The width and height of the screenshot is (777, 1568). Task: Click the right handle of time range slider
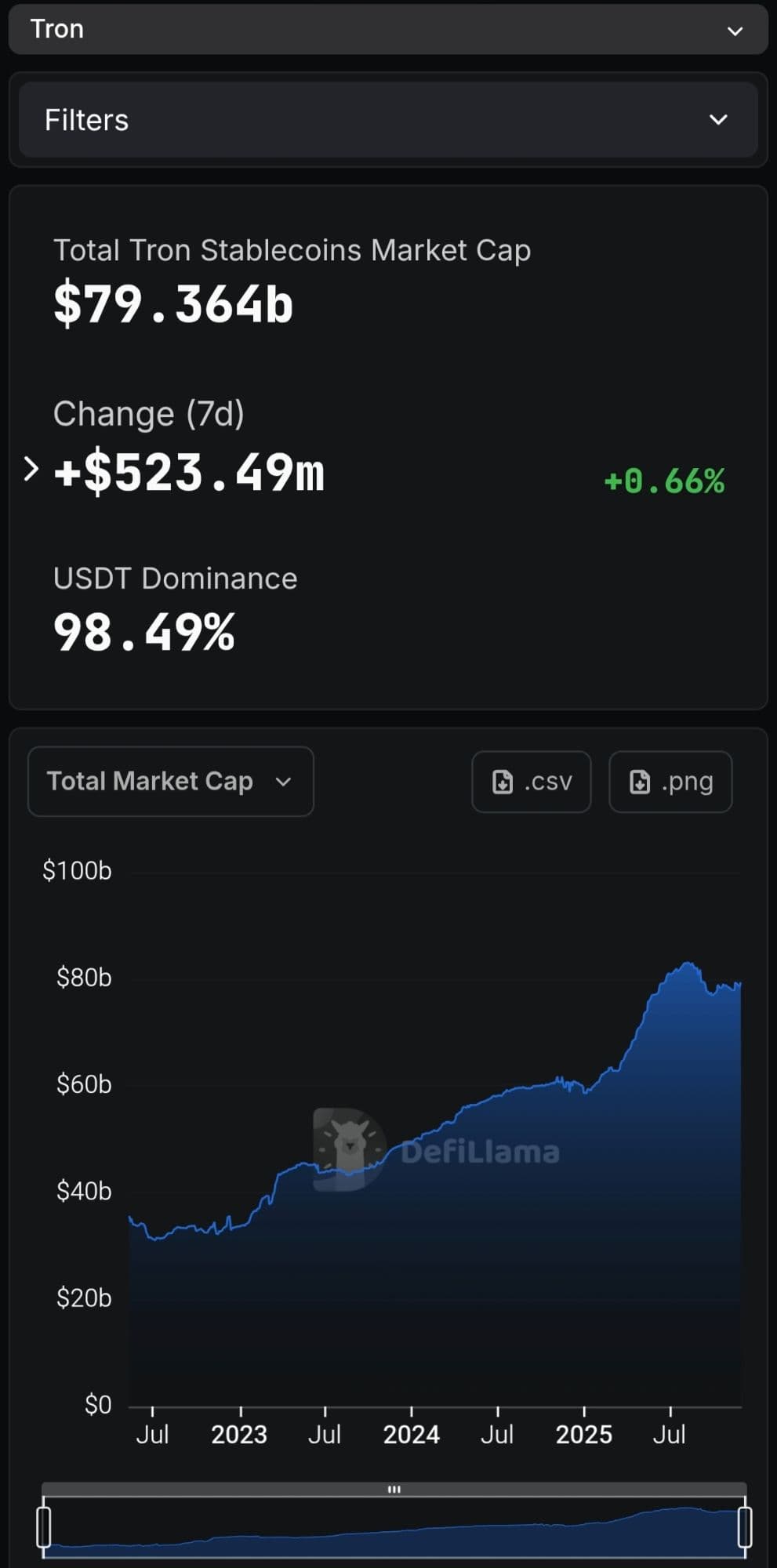coord(745,1526)
